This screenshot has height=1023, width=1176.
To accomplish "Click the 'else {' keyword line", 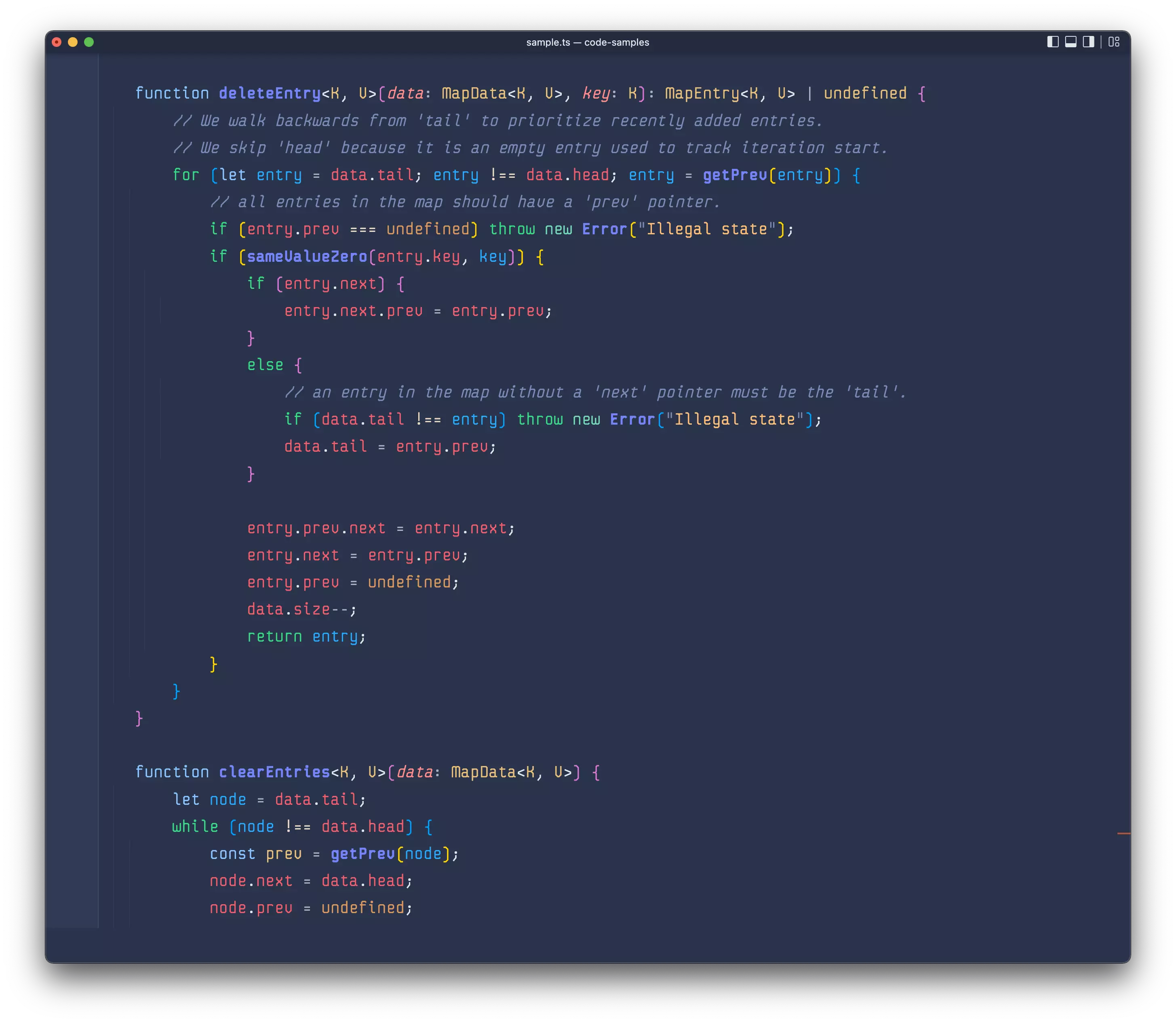I will click(x=274, y=365).
